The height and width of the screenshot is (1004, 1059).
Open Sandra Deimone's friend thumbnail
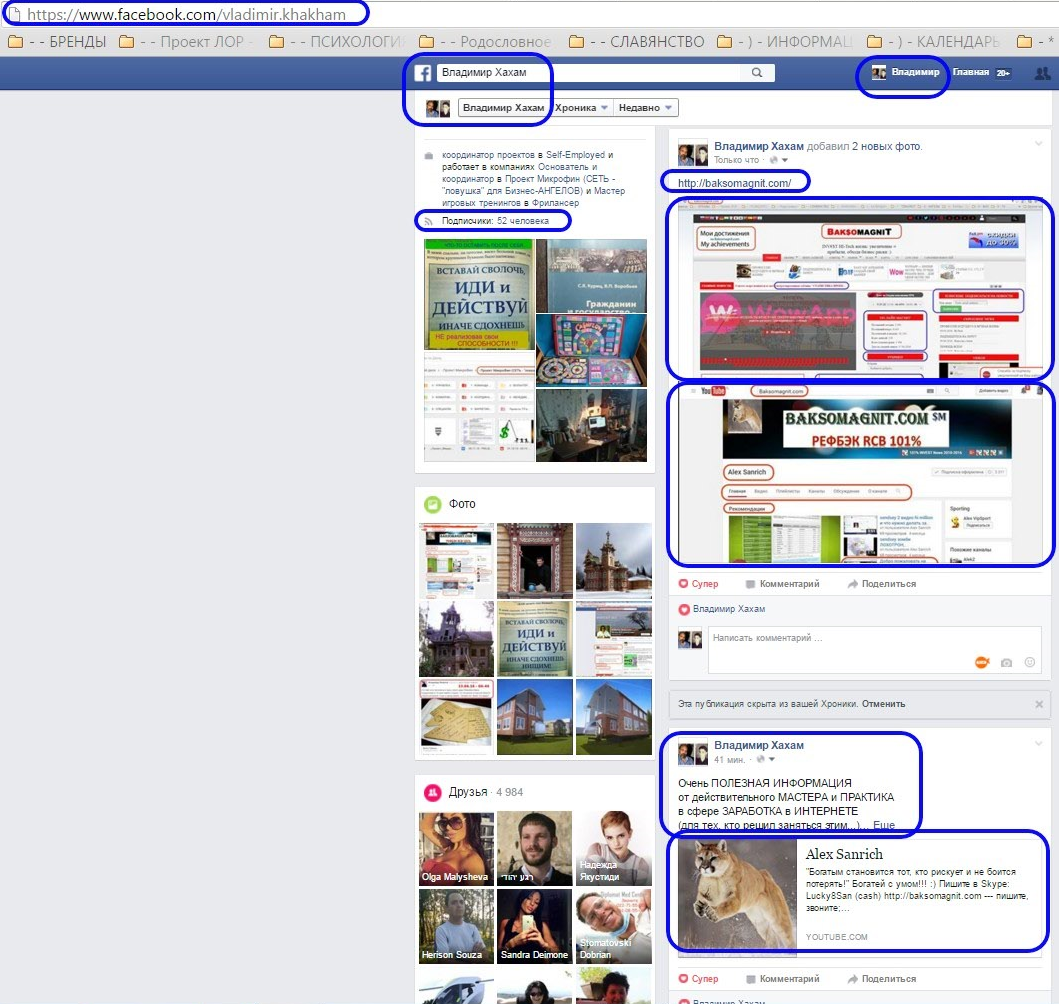click(x=535, y=926)
